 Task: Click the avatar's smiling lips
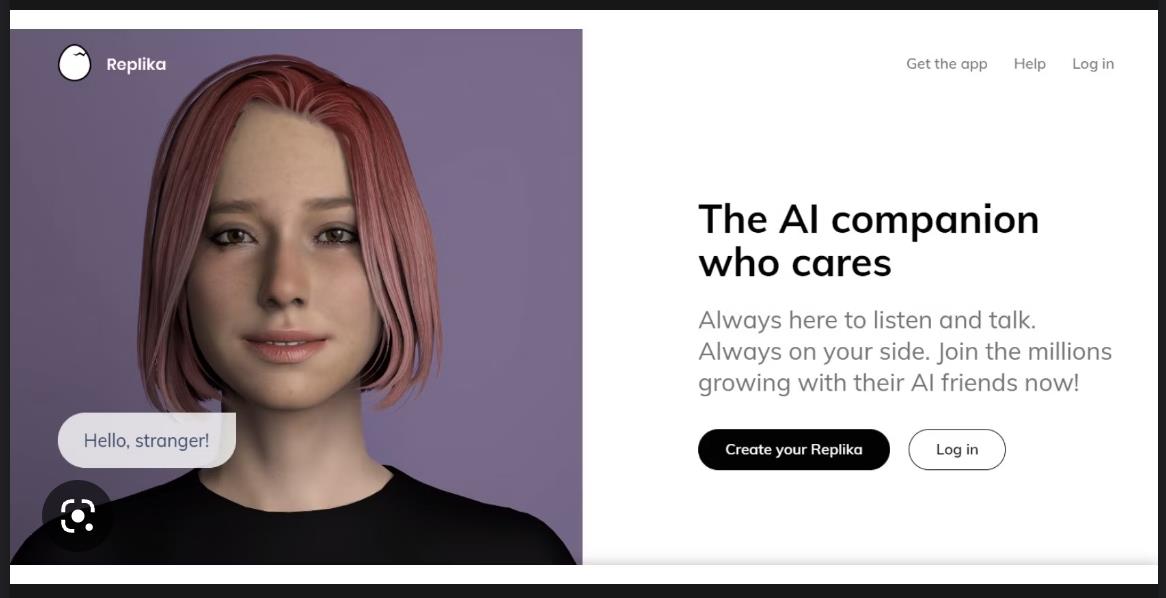(x=285, y=345)
